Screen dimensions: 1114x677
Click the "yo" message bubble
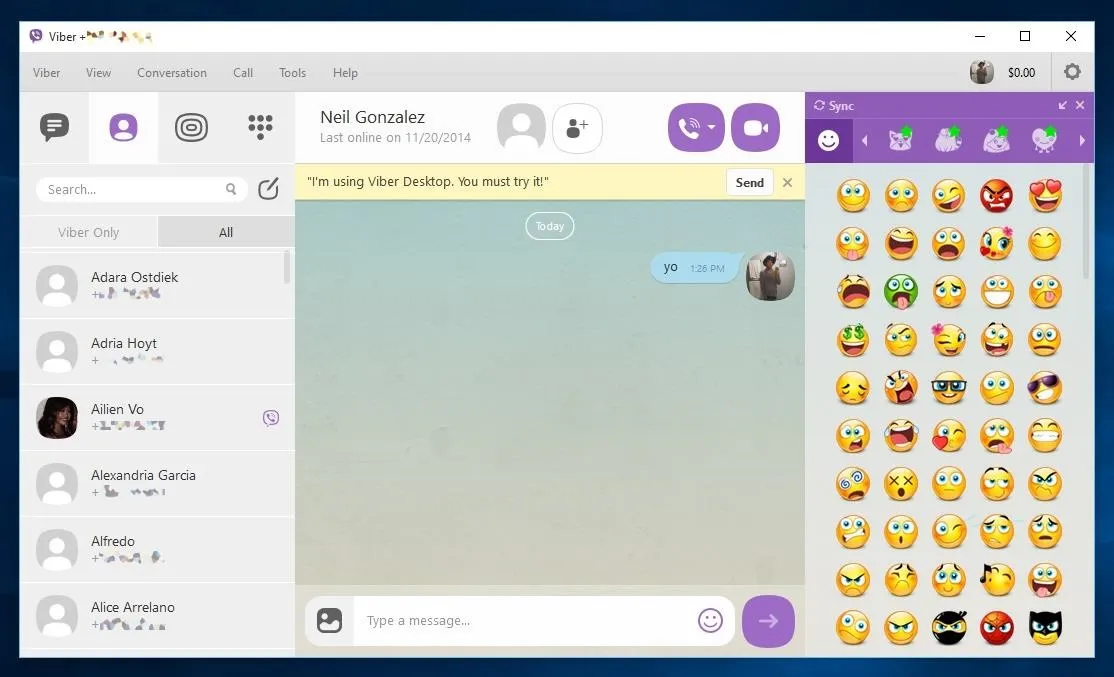[x=695, y=268]
